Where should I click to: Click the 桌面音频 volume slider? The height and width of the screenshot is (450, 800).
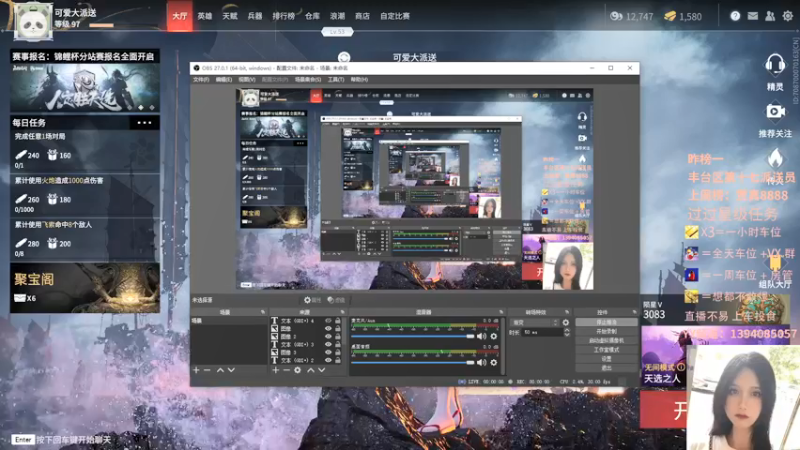pos(412,362)
